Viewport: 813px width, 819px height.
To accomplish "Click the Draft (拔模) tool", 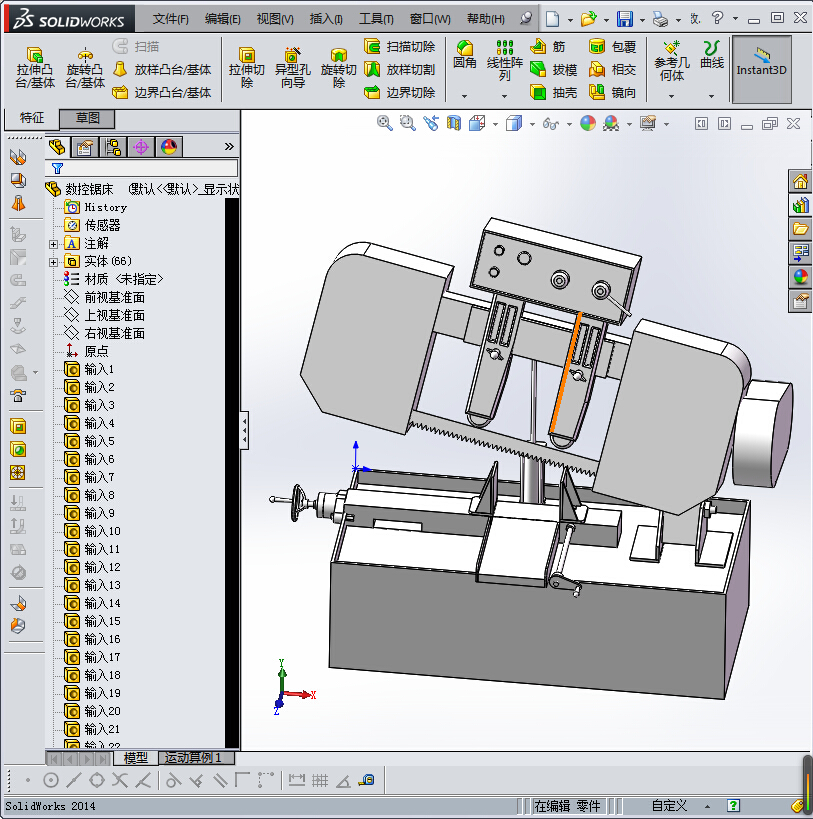I will (553, 69).
